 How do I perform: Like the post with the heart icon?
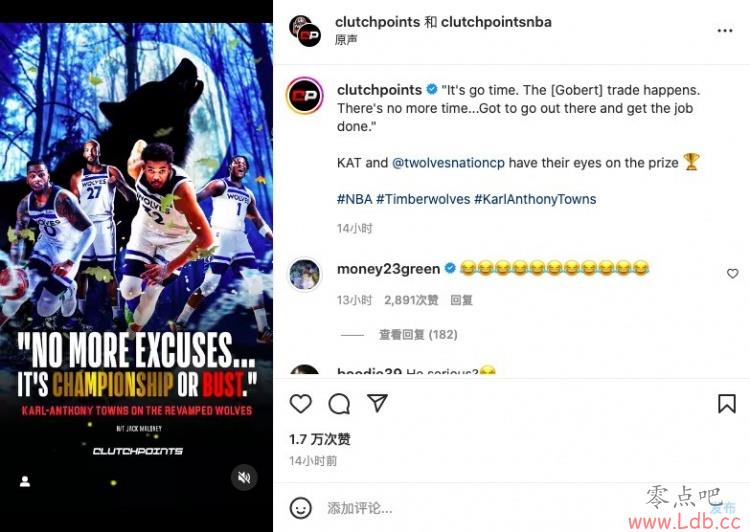tap(301, 404)
